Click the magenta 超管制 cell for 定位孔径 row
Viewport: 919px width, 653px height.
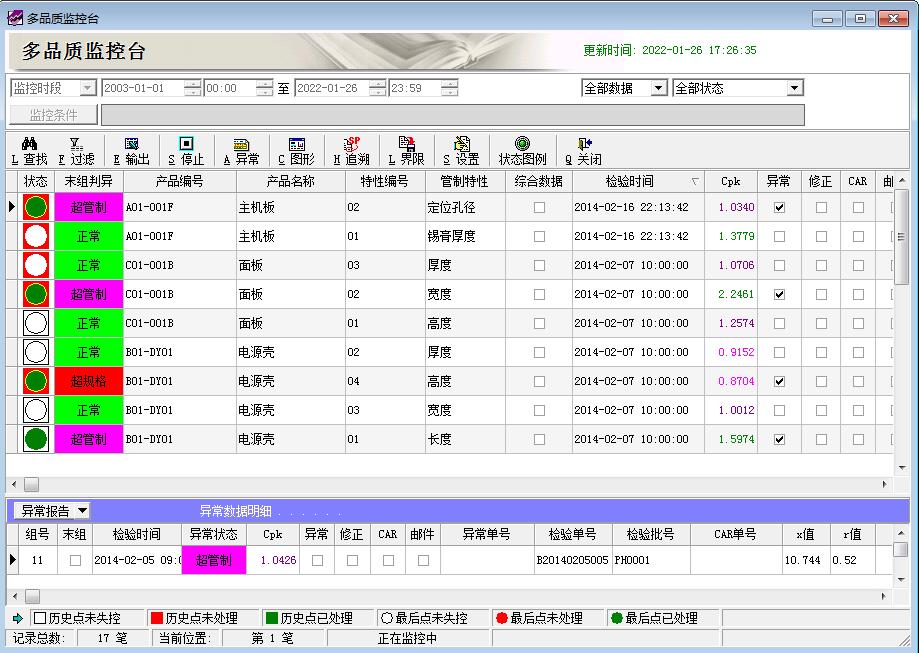(x=89, y=208)
